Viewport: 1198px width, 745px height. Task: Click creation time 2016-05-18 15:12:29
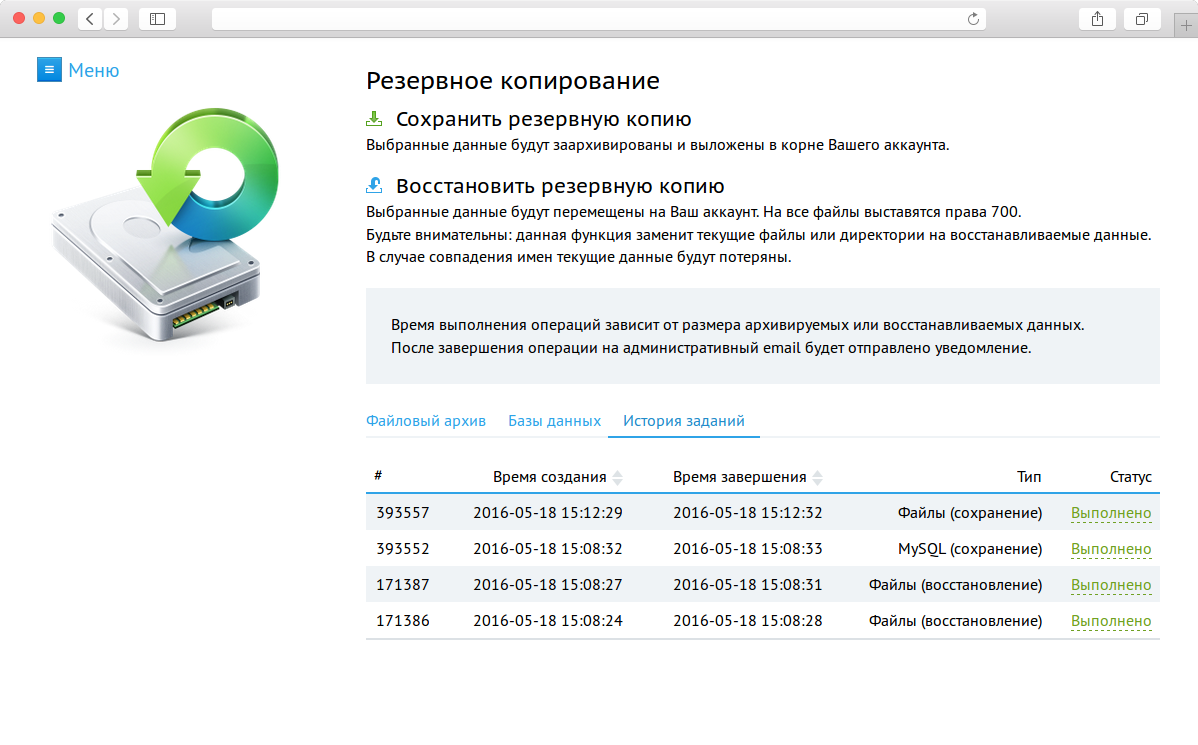(x=548, y=513)
